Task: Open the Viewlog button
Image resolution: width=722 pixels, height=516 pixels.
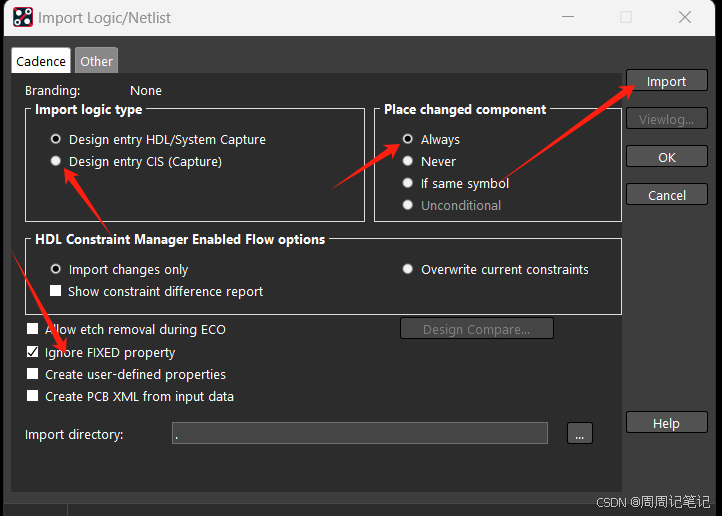Action: click(x=666, y=119)
